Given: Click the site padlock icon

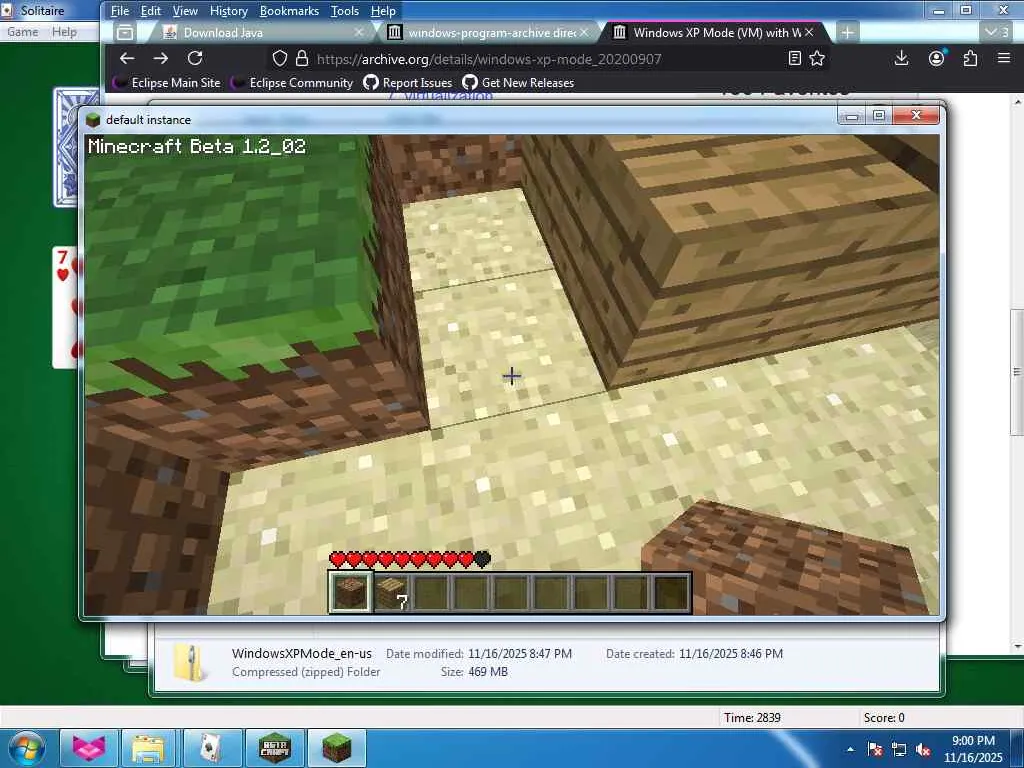Looking at the screenshot, I should point(302,59).
